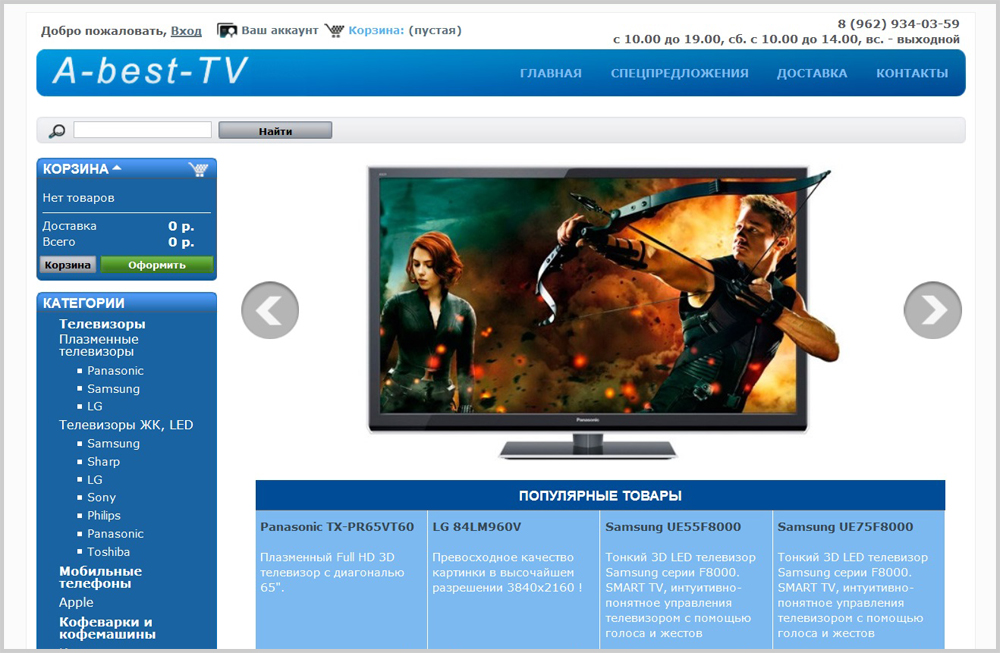
Task: Select the Philips brand category
Action: tap(104, 515)
